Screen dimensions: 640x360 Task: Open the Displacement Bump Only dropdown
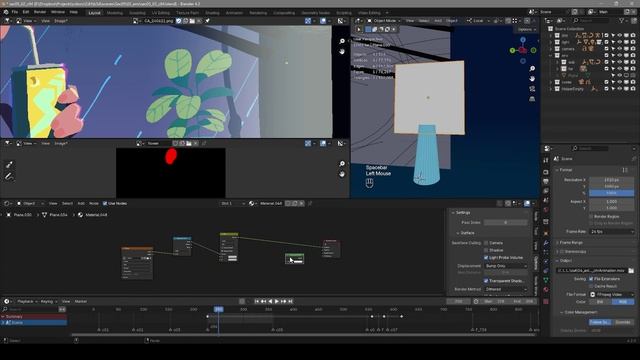505,266
